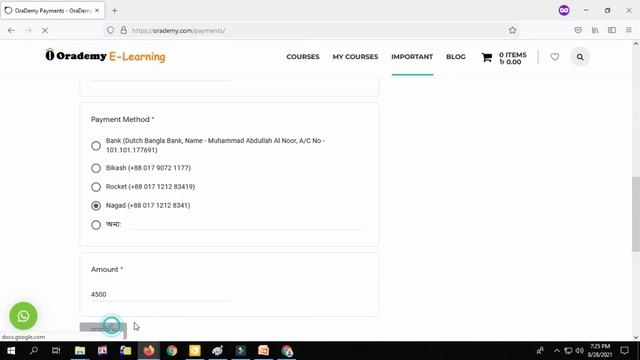Launch Google Chrome from the taskbar
This screenshot has height=360, width=640.
[x=172, y=351]
